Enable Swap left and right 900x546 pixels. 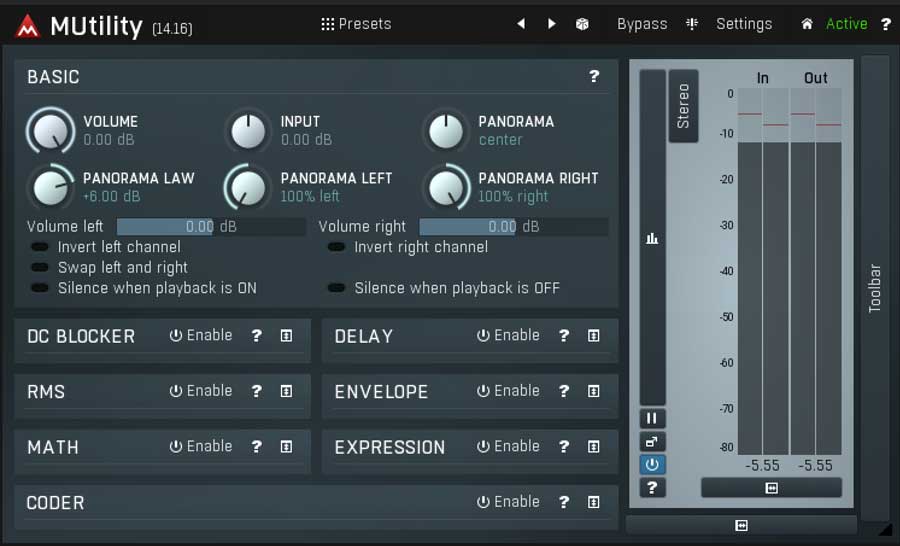pos(40,268)
